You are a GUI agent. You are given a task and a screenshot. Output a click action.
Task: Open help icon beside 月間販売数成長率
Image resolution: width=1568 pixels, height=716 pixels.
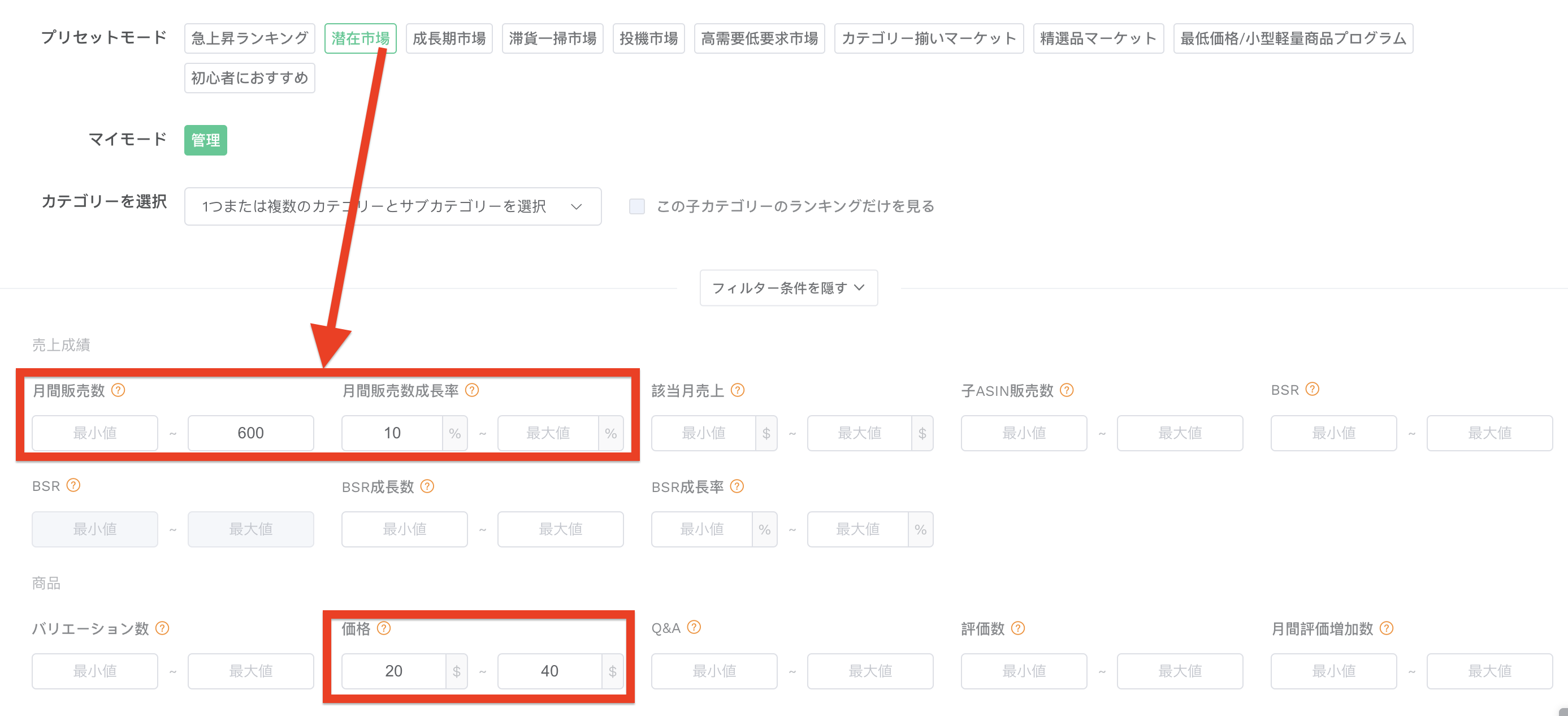coord(472,390)
